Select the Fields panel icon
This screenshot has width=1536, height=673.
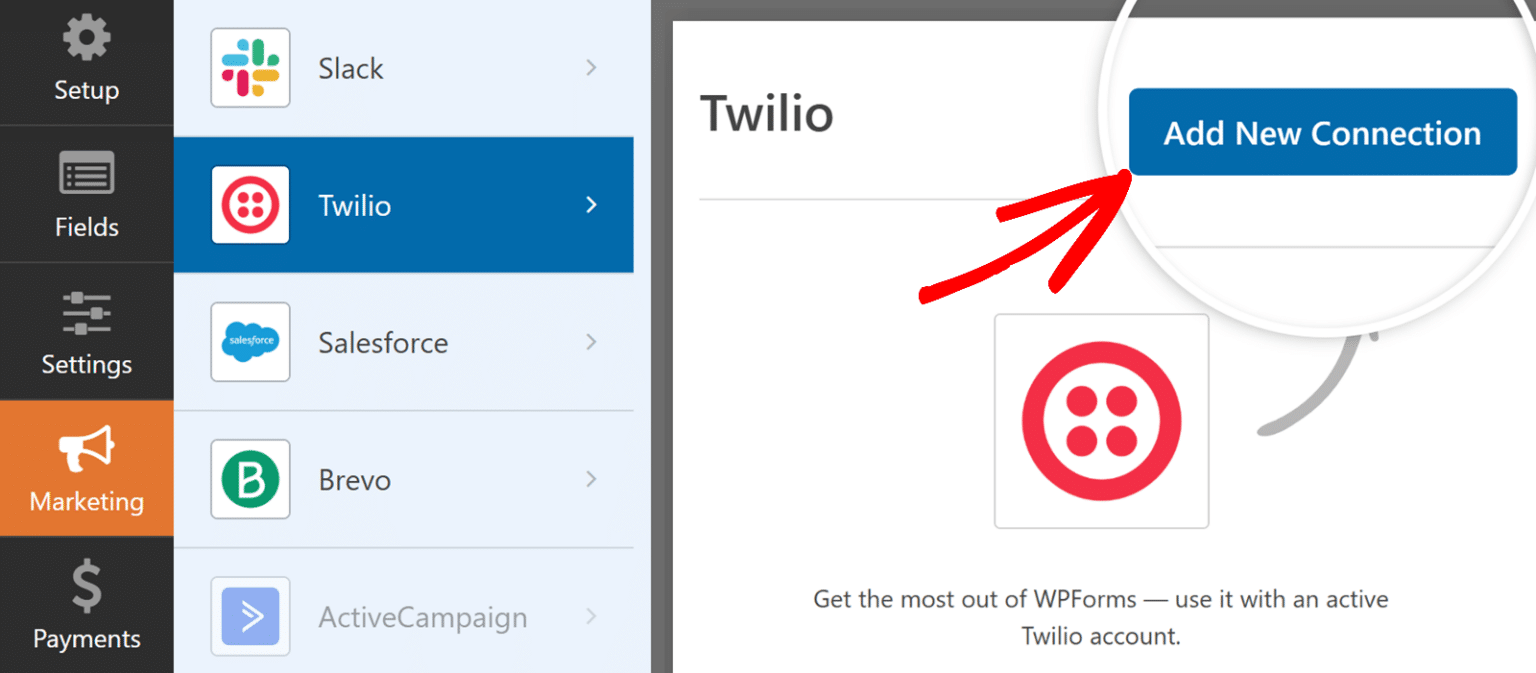(85, 174)
